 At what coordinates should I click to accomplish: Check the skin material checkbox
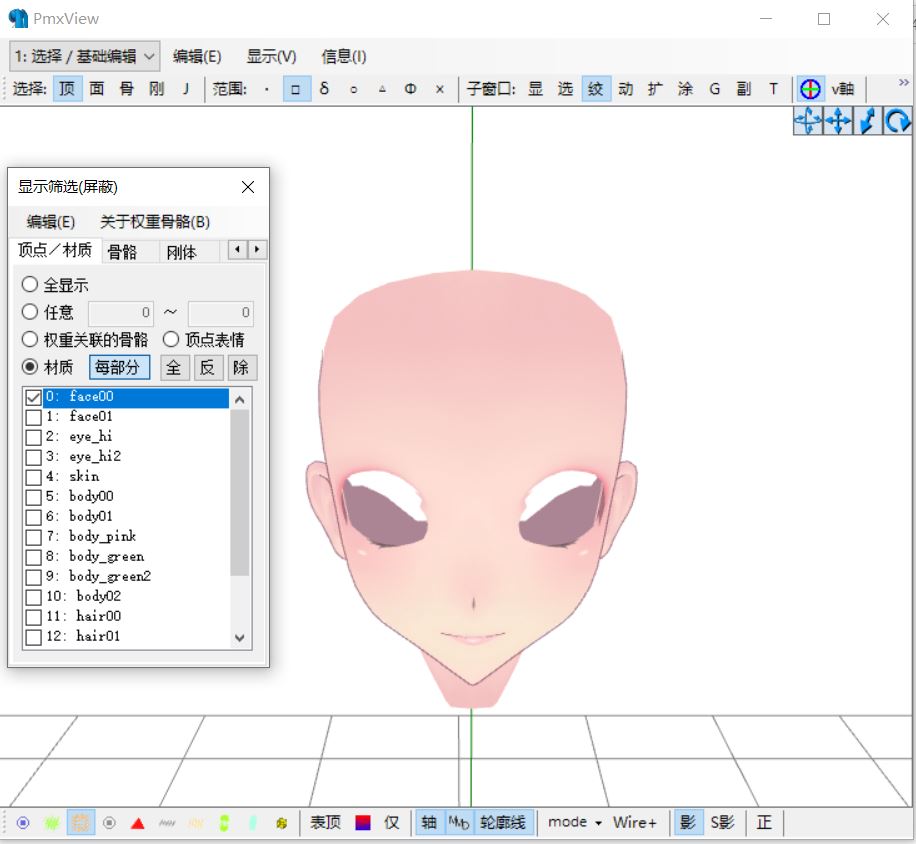click(33, 477)
